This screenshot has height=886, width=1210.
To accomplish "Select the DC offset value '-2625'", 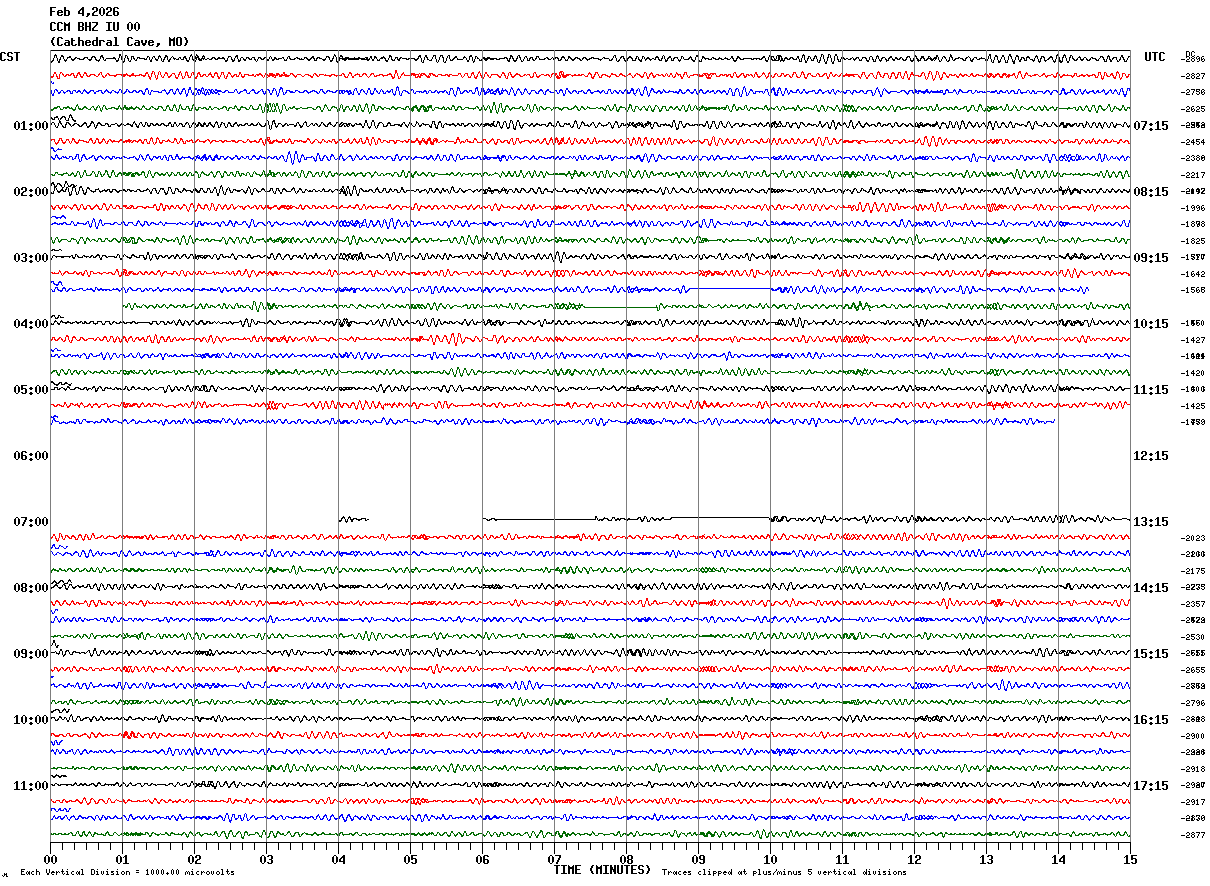I will [1194, 109].
